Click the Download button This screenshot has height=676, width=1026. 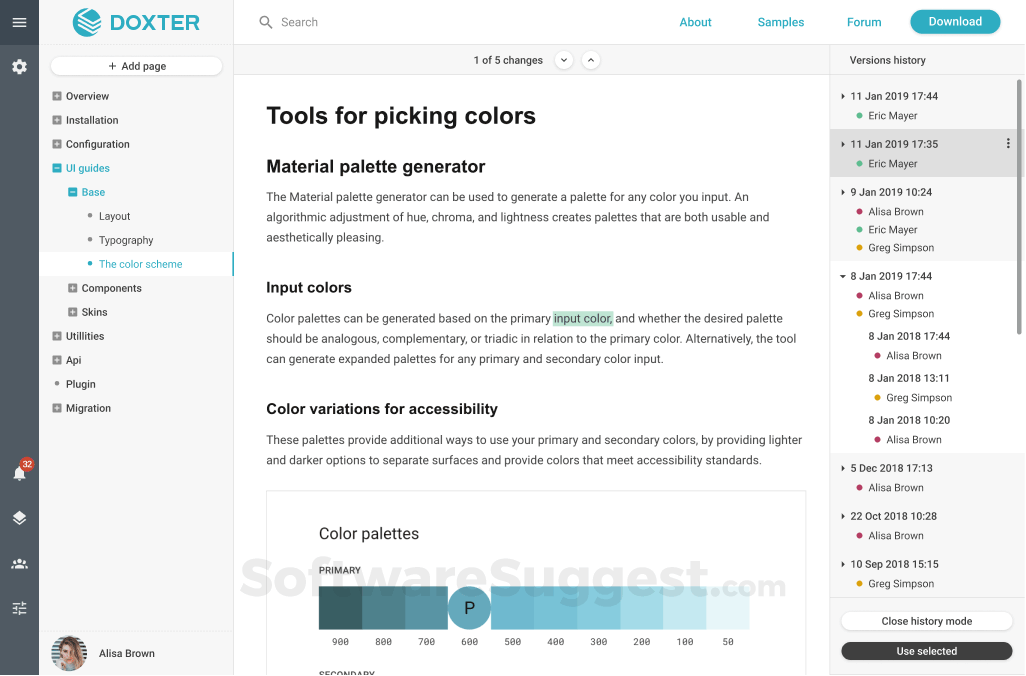(954, 22)
